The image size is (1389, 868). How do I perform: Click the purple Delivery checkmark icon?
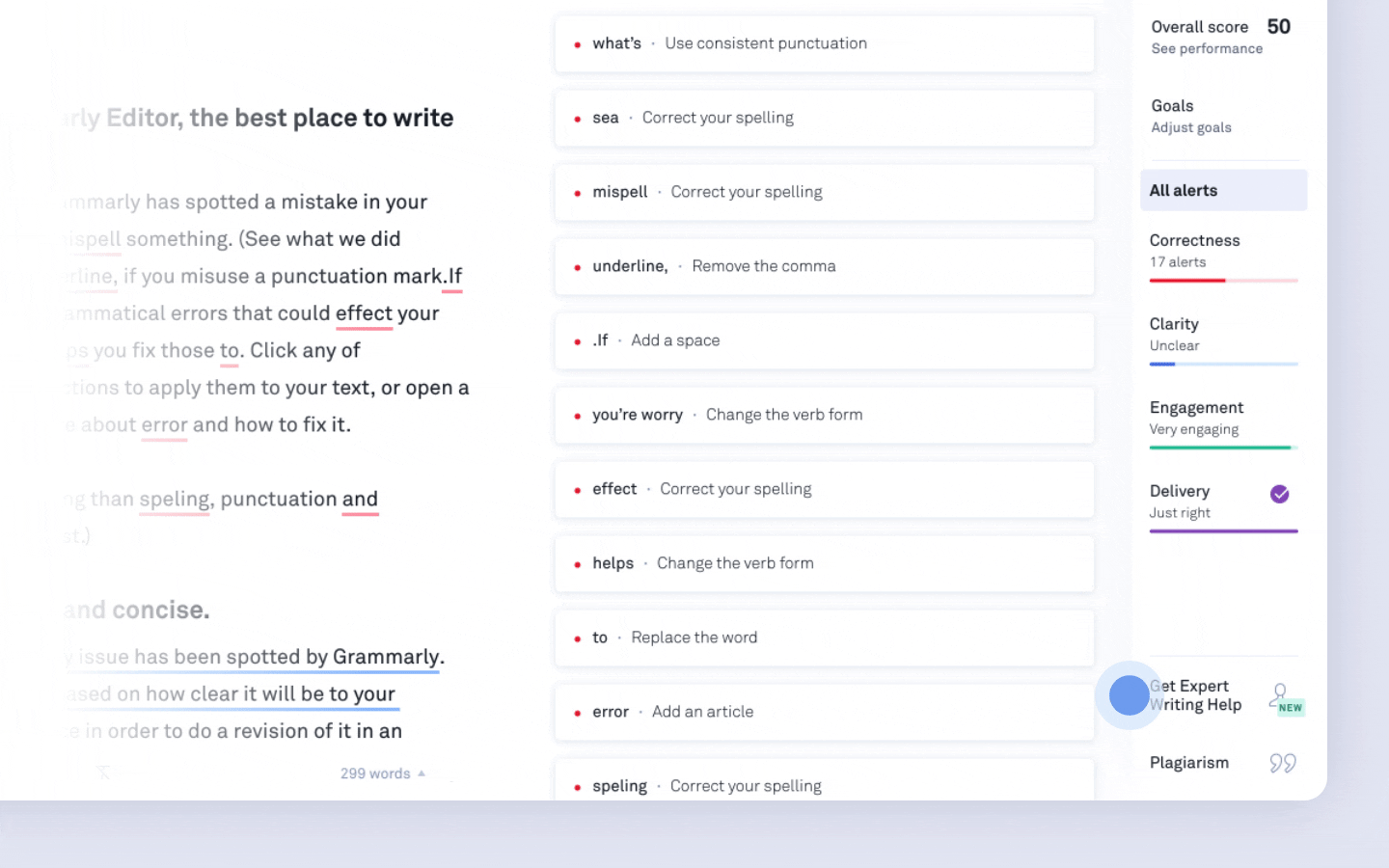point(1279,494)
